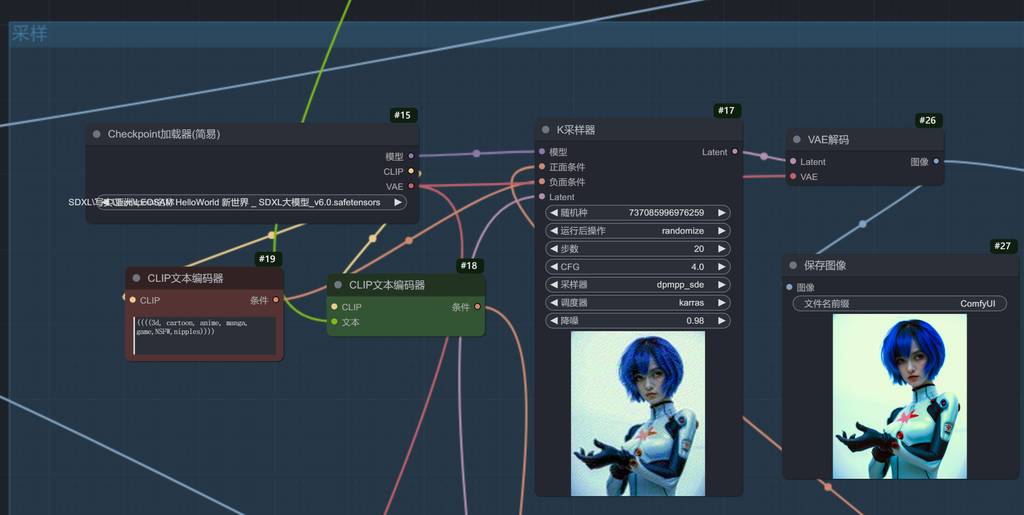Image resolution: width=1024 pixels, height=515 pixels.
Task: Open the 运行后操作 randomize dropdown
Action: [638, 231]
